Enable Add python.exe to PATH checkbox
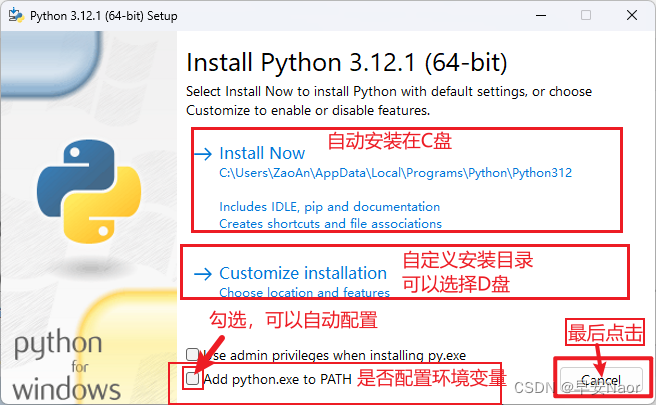656x405 pixels. (192, 379)
